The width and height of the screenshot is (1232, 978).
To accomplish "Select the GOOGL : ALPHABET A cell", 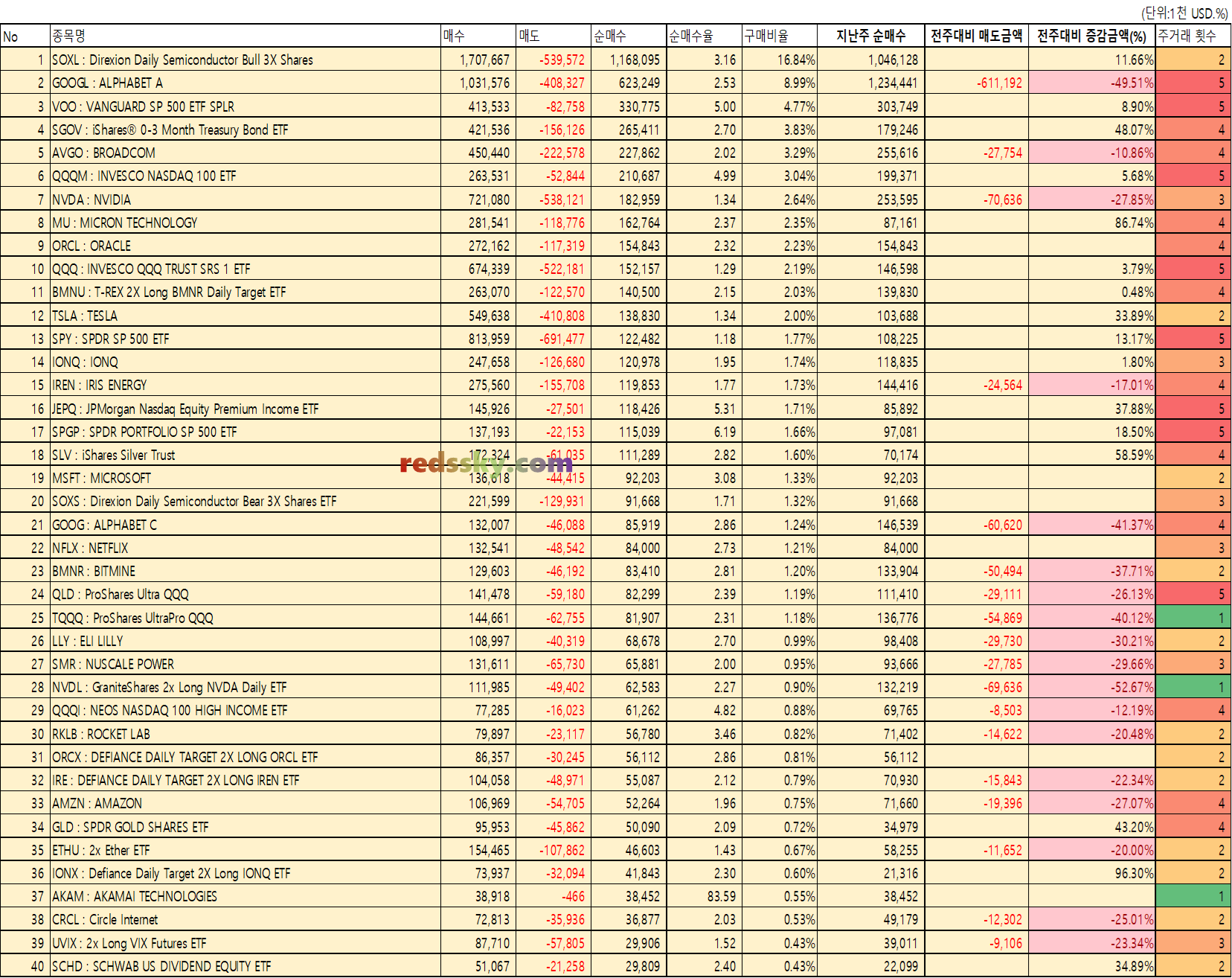I will [246, 83].
